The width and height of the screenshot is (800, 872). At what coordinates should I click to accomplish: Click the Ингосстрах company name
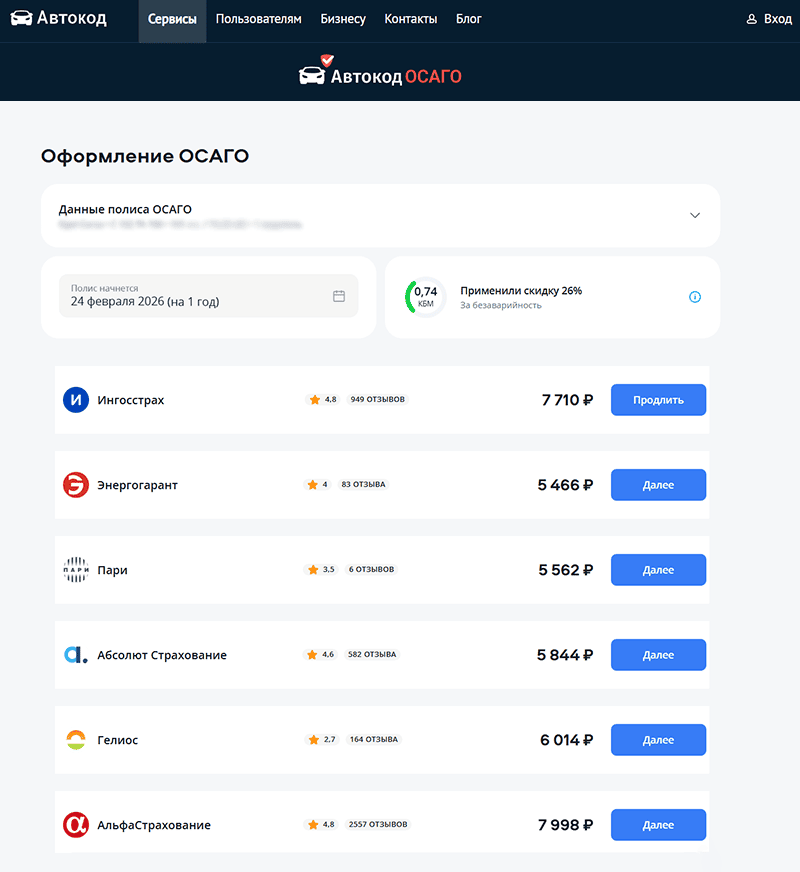[x=131, y=400]
